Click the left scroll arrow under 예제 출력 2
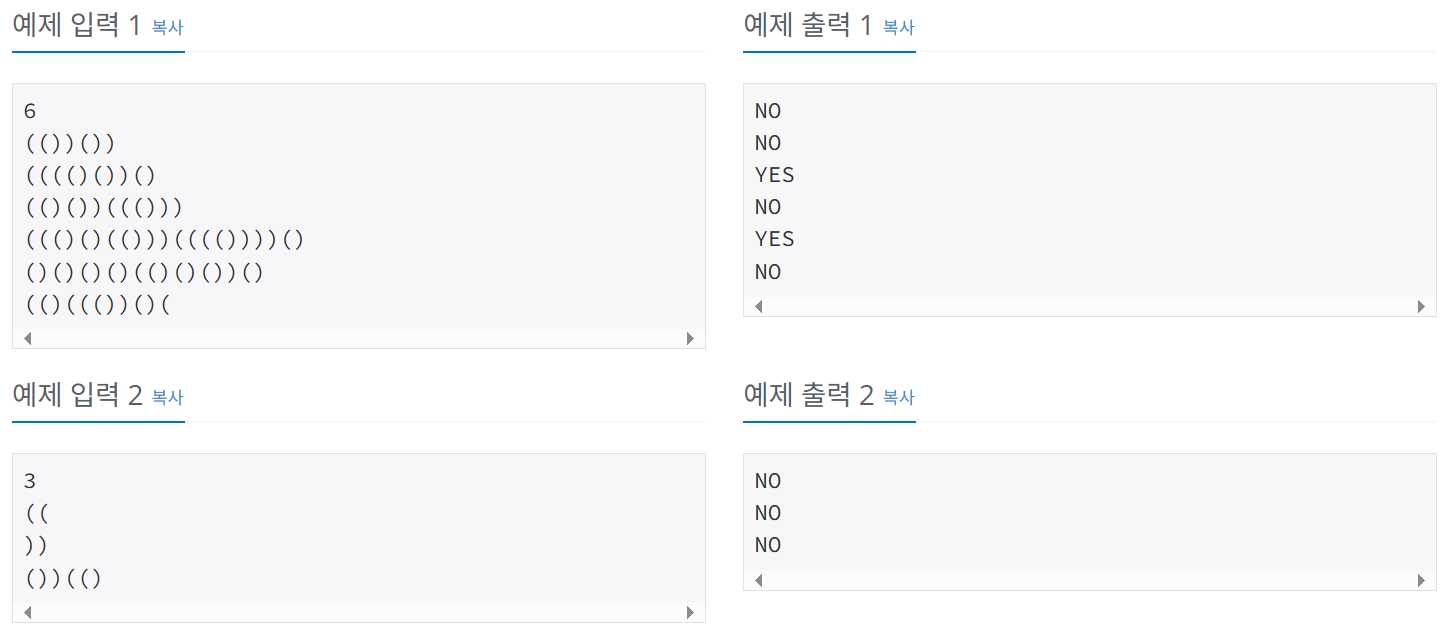This screenshot has height=636, width=1454. point(757,579)
